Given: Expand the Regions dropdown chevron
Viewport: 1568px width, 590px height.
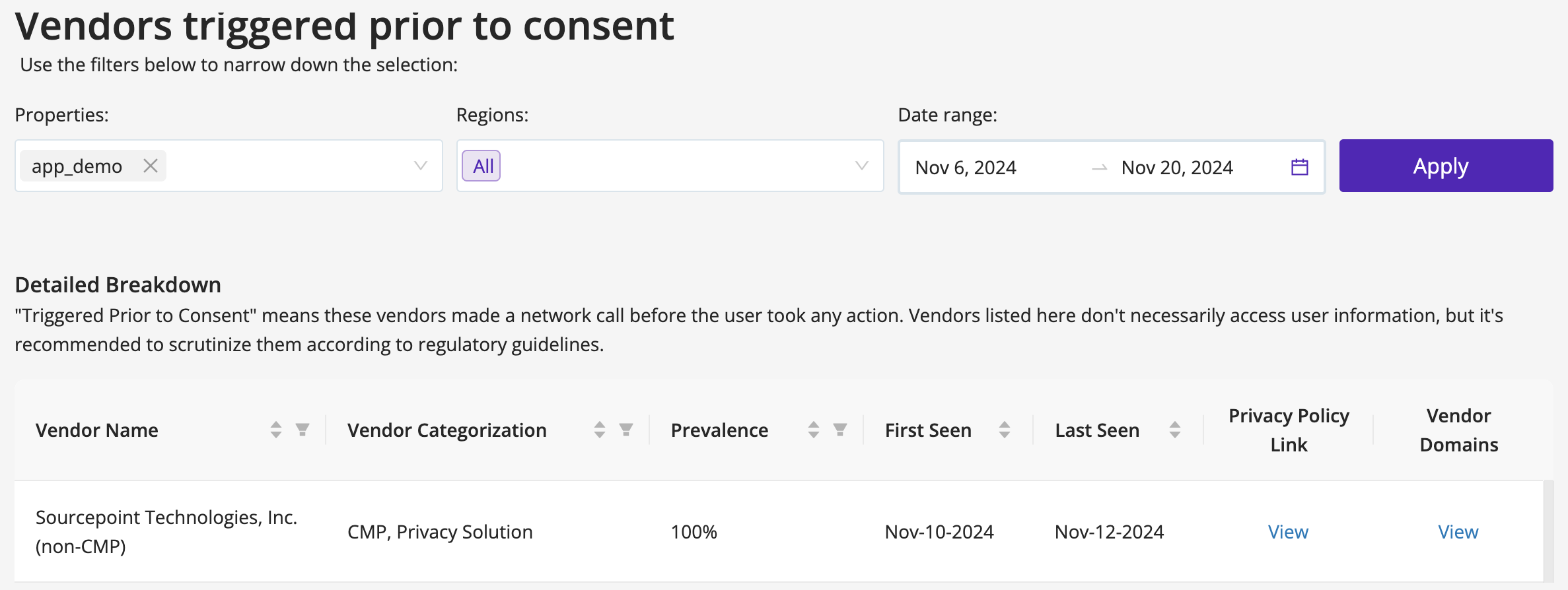Looking at the screenshot, I should [x=861, y=166].
